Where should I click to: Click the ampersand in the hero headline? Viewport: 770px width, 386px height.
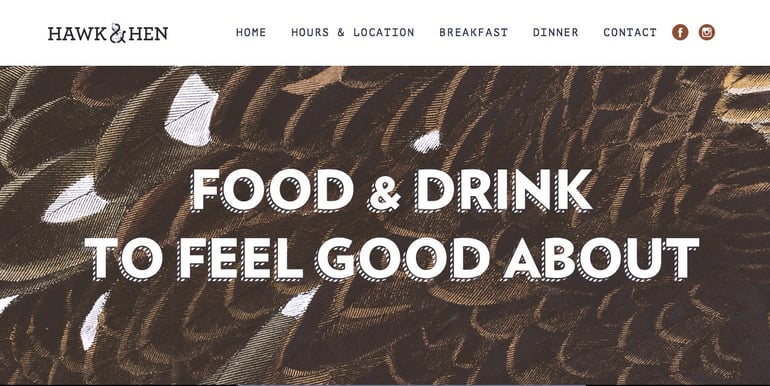click(385, 192)
